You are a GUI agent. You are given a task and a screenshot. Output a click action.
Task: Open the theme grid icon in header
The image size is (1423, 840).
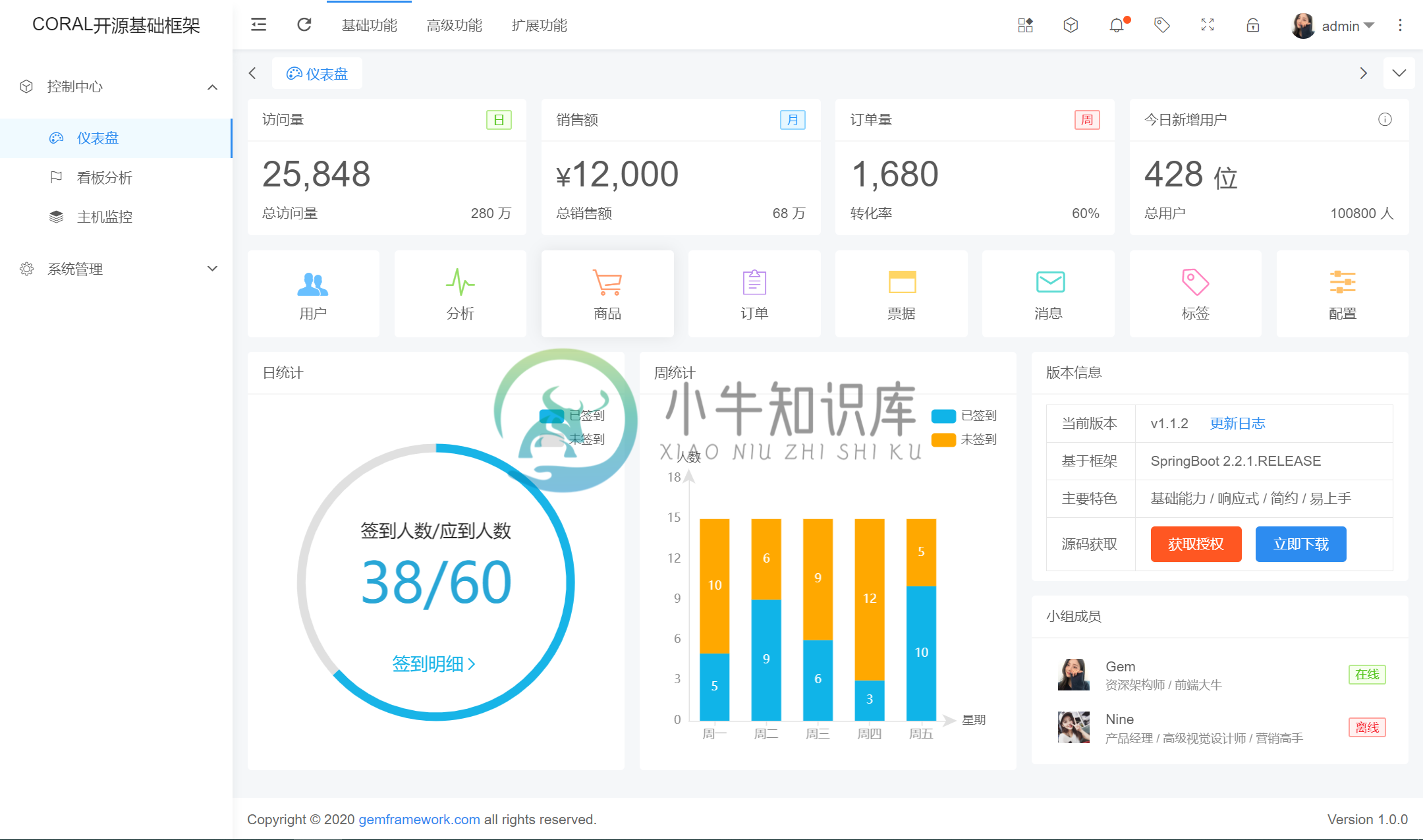click(x=1025, y=25)
